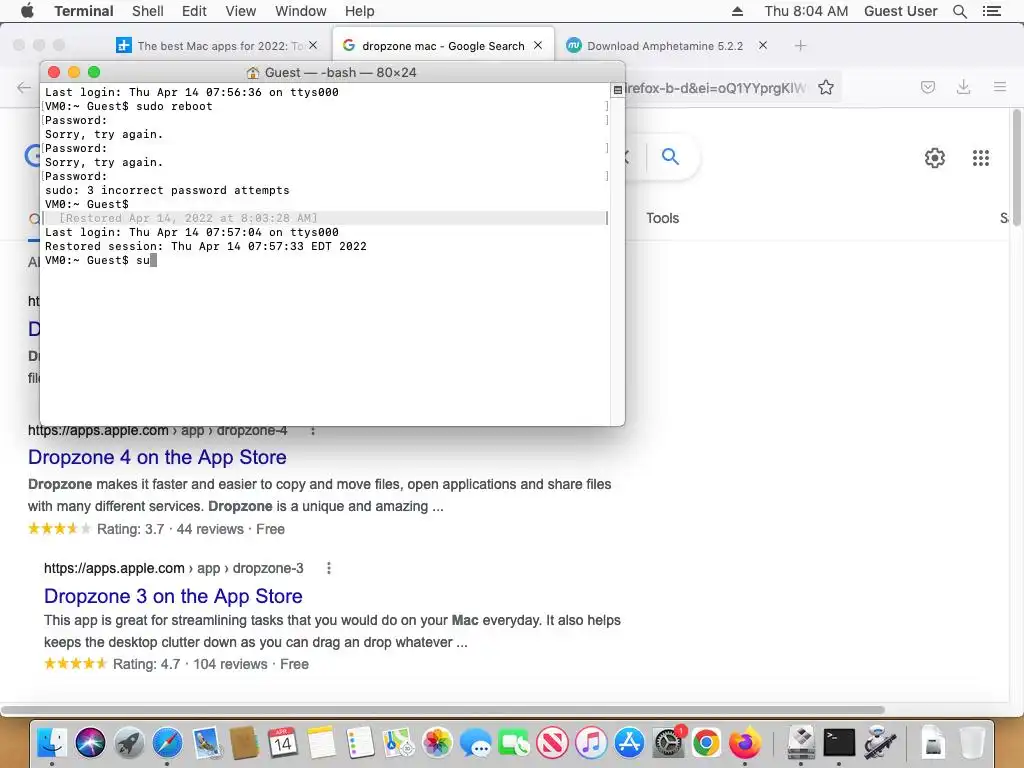Open options for dropzone-3 result
Screen dimensions: 1024x768
328,568
